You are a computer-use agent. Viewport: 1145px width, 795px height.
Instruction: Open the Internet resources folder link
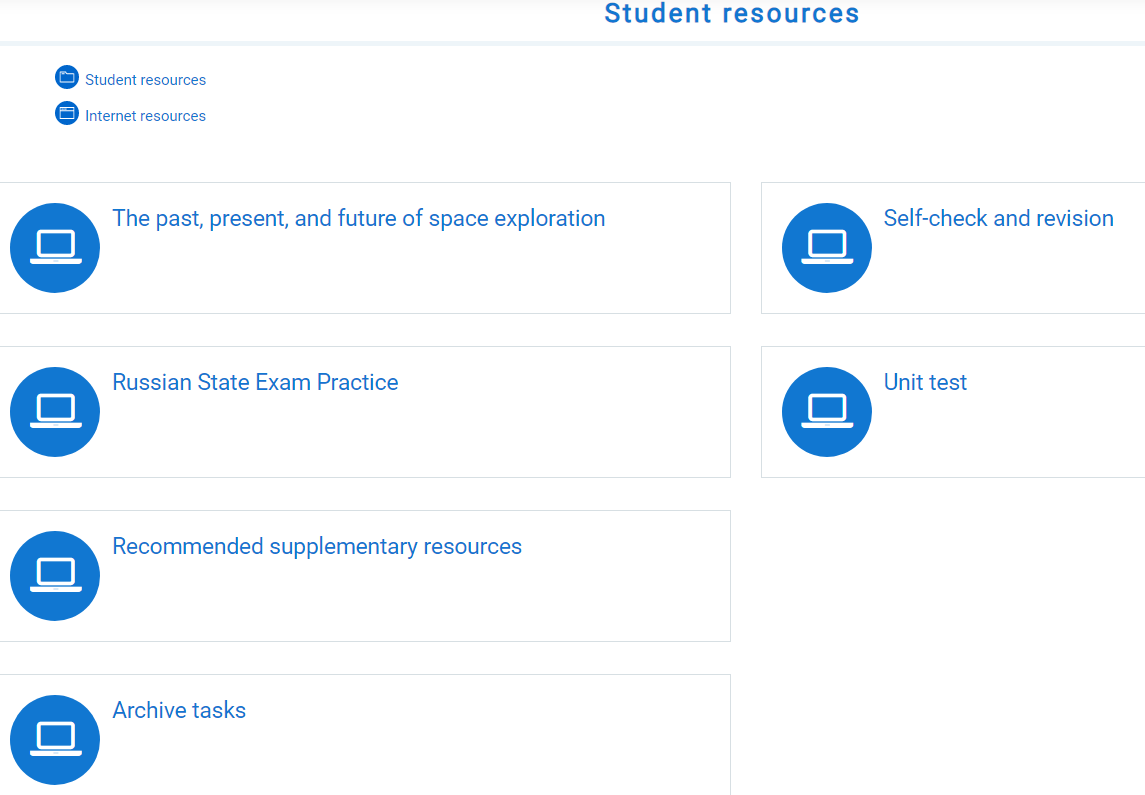(145, 115)
